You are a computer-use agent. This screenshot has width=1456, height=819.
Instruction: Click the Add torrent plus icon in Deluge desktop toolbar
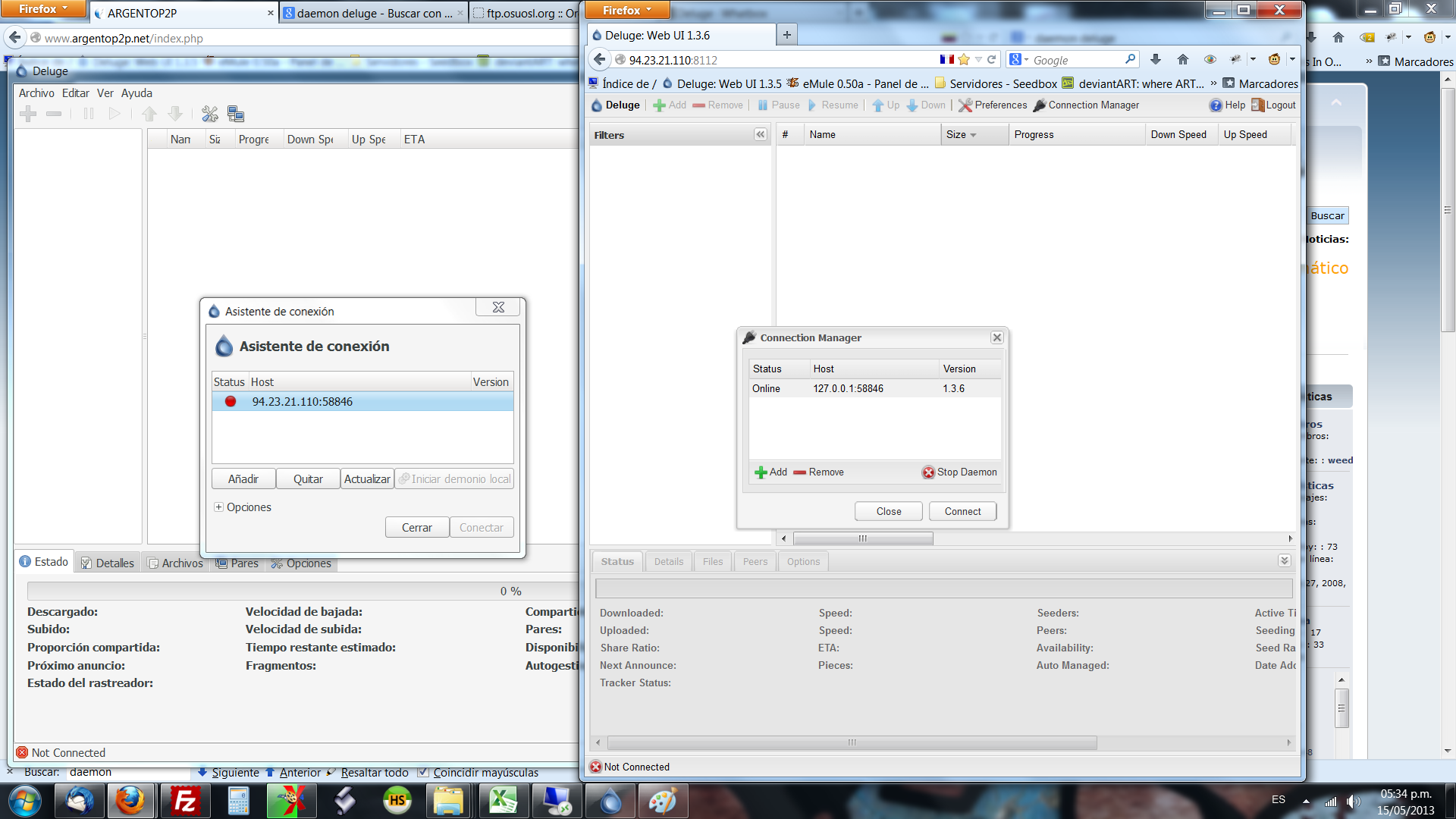click(28, 114)
